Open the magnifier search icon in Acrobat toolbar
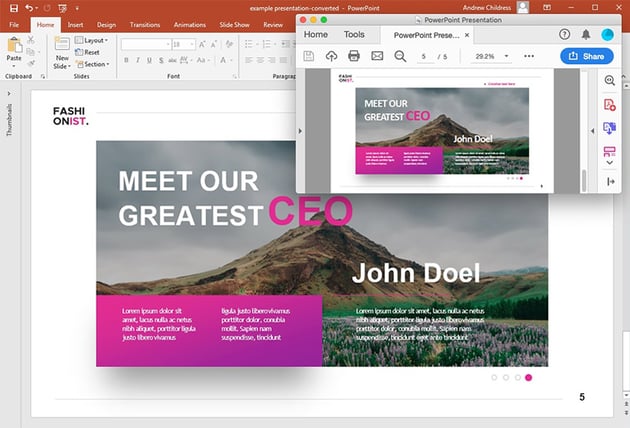 click(400, 56)
